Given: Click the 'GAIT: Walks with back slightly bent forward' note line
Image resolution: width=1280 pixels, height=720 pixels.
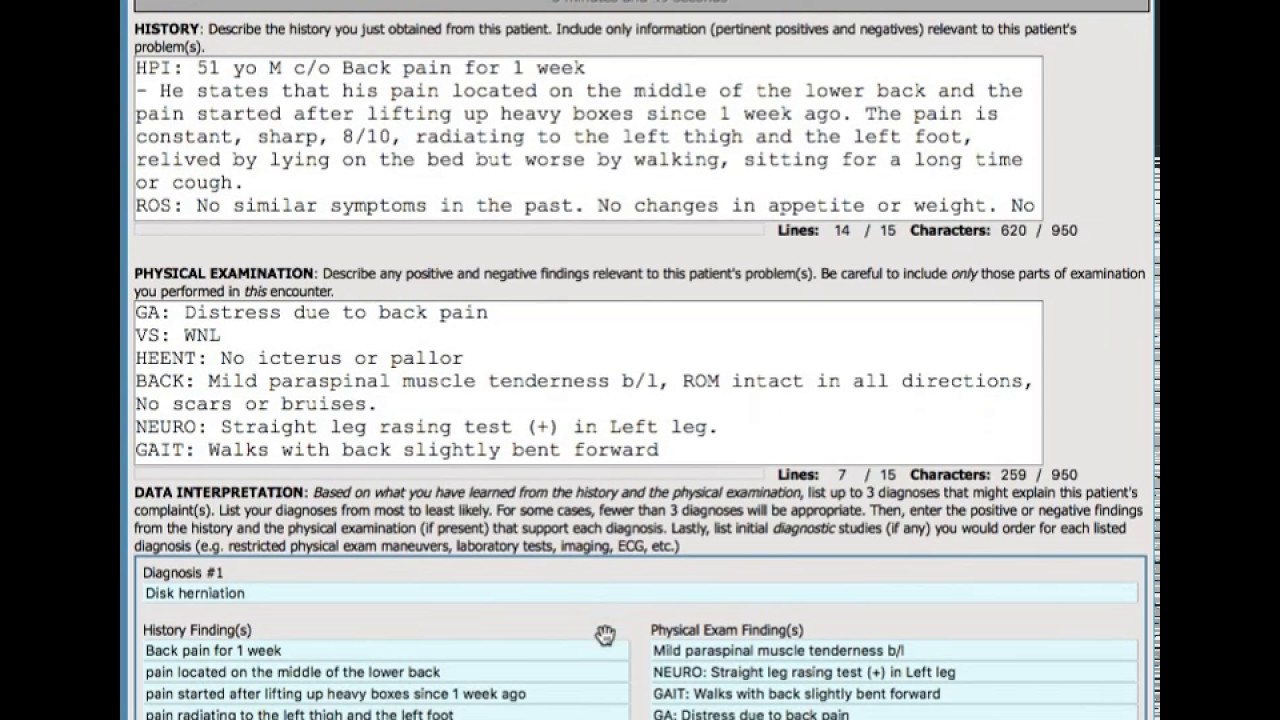Looking at the screenshot, I should [398, 450].
